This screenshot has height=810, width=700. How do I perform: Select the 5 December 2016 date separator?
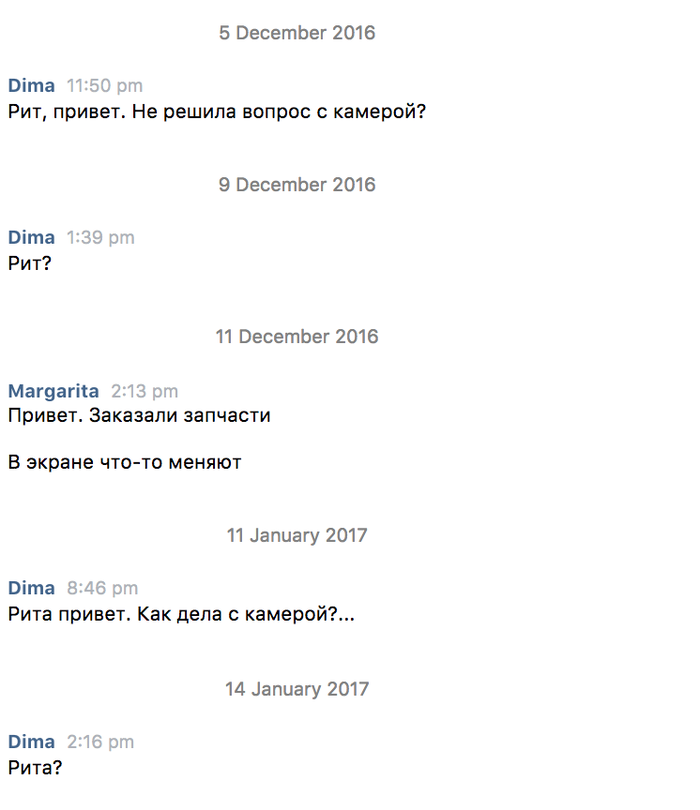point(297,33)
